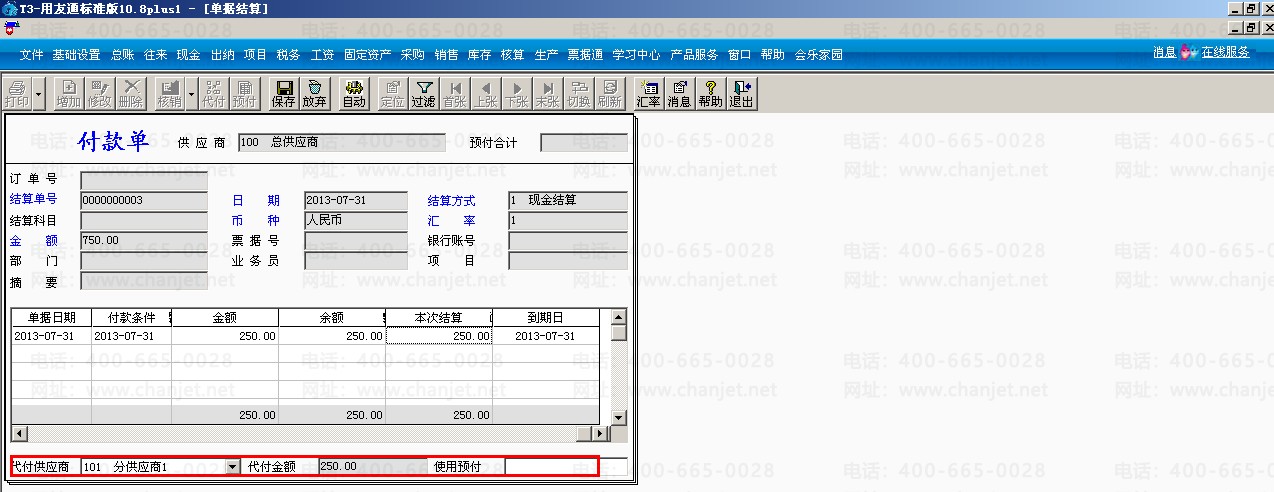Click the 切换 (Switch) toolbar icon

pyautogui.click(x=579, y=93)
